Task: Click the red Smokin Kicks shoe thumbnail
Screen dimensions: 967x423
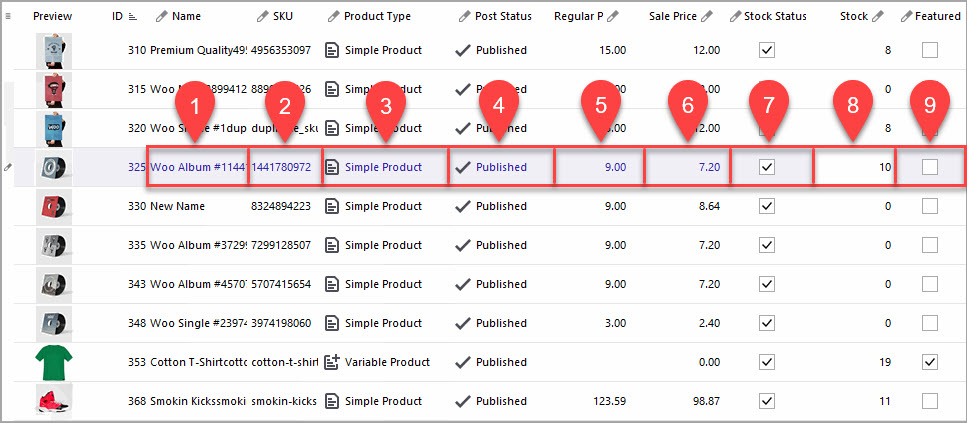Action: click(x=53, y=402)
